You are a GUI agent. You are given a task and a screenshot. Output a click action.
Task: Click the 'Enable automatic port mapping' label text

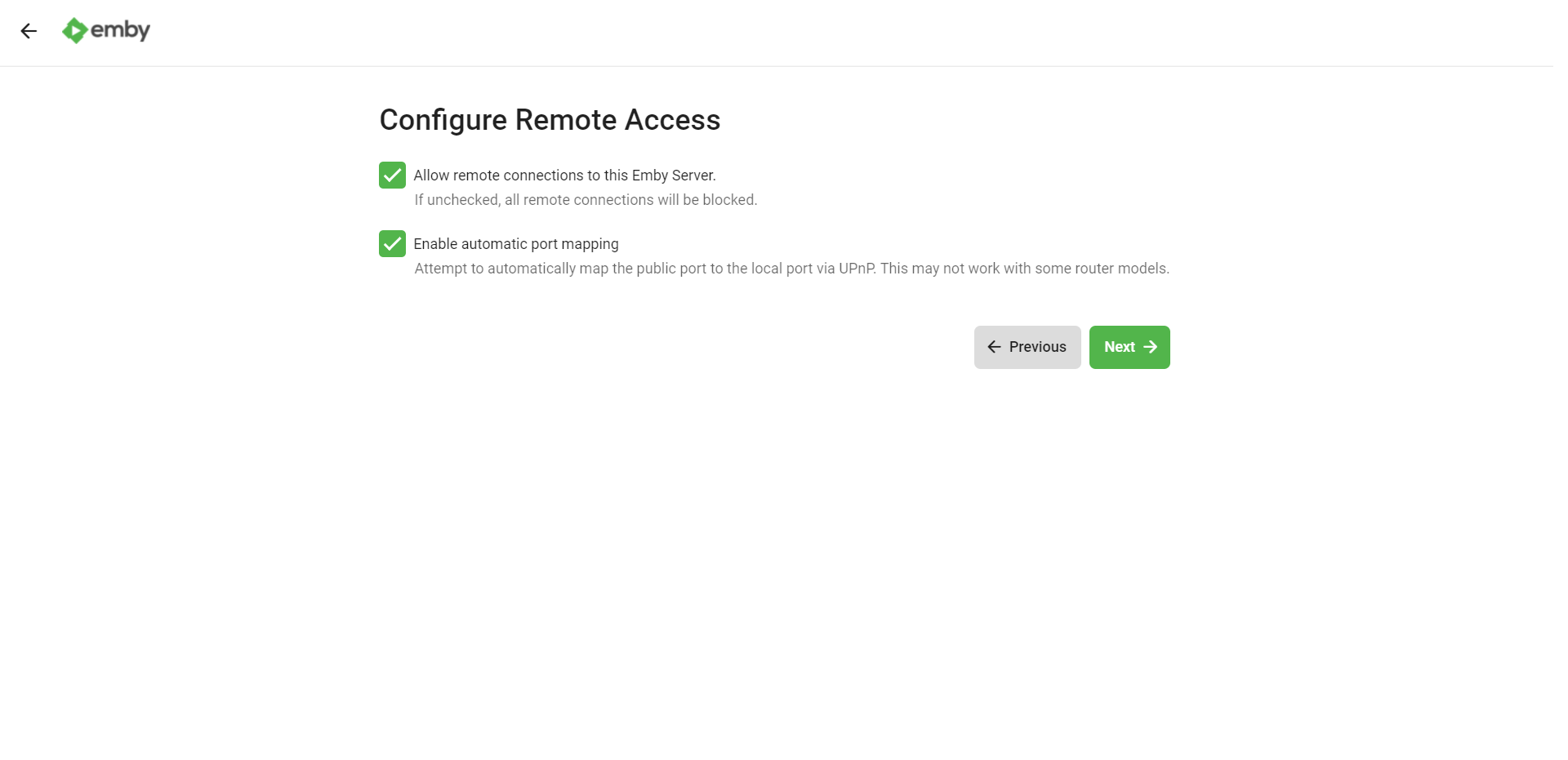coord(516,244)
